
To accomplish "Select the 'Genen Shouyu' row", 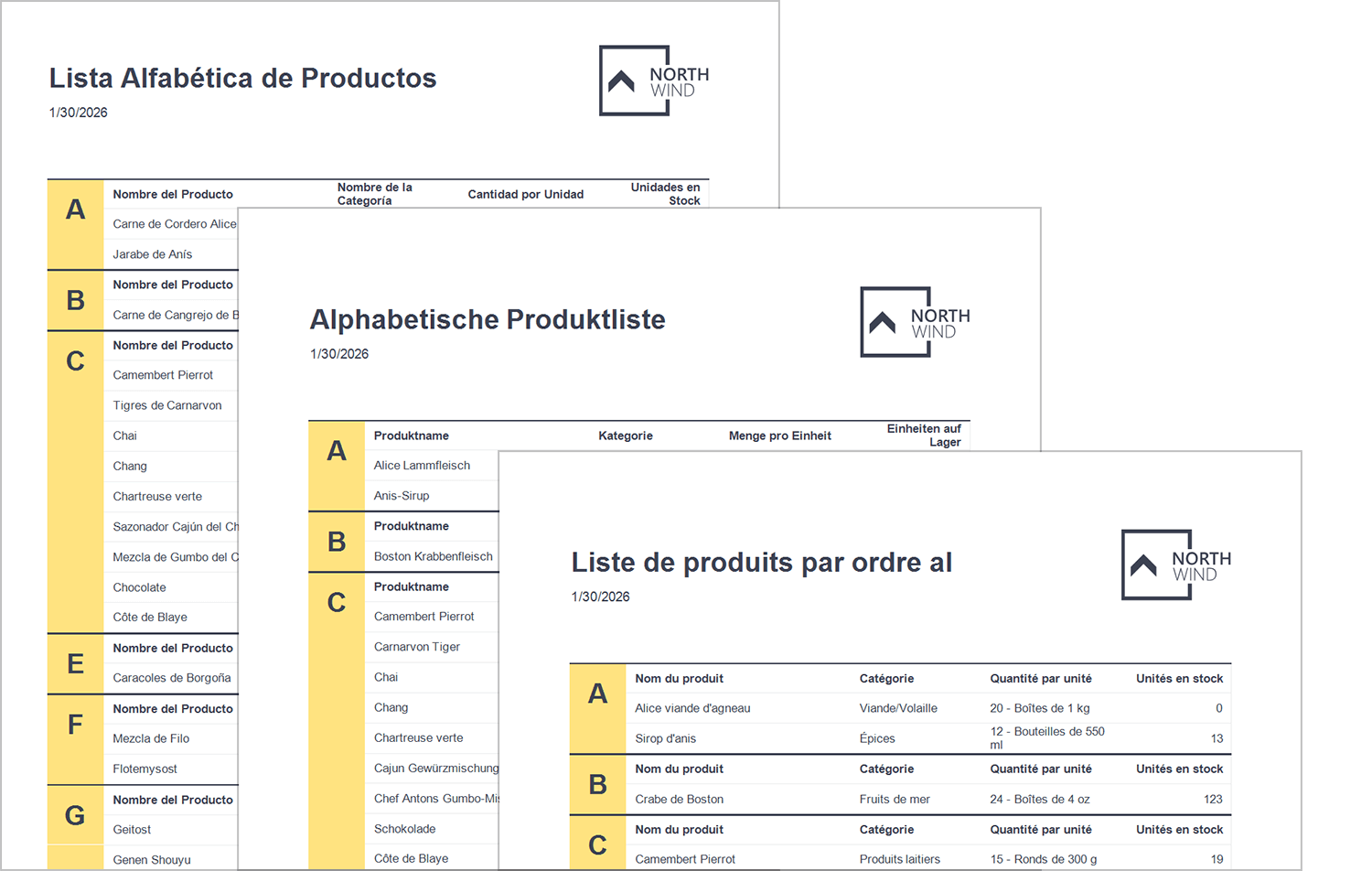I will (x=171, y=859).
